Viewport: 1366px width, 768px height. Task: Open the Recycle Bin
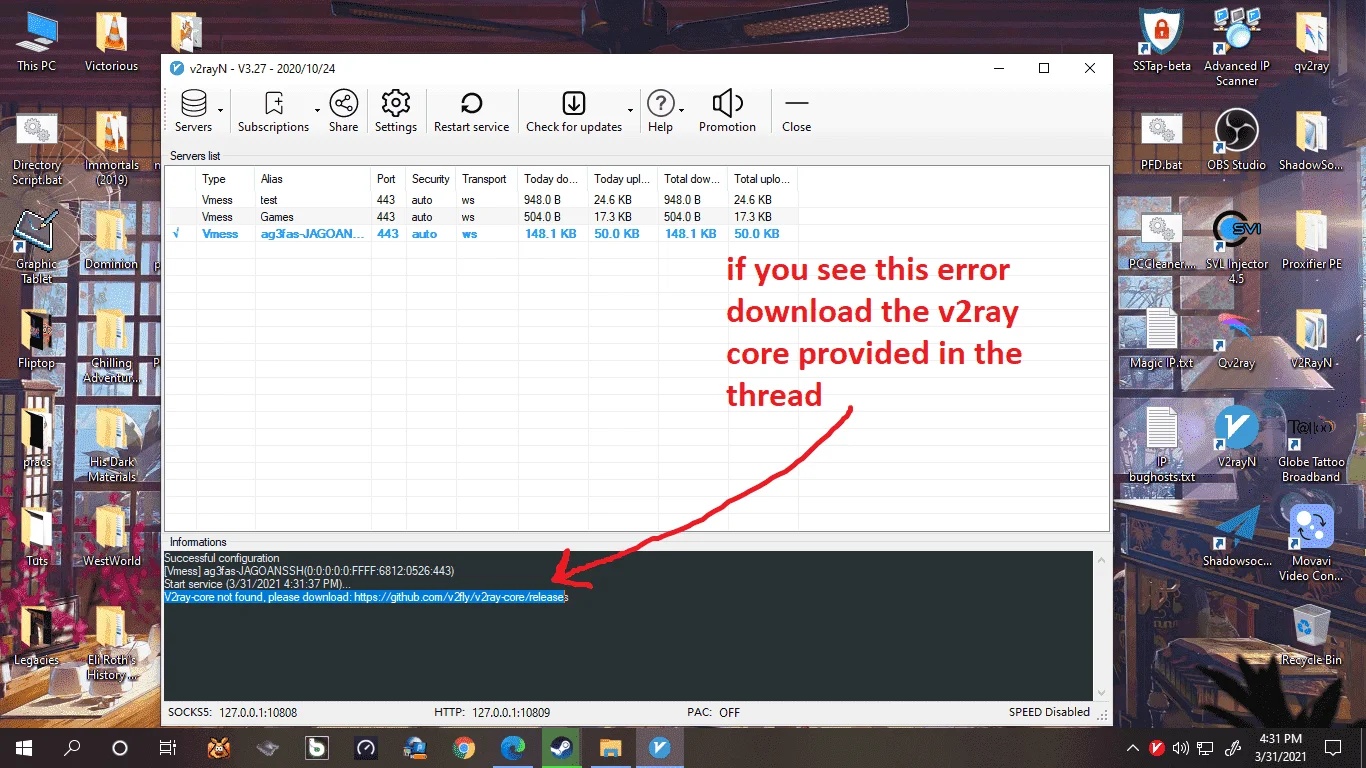click(1311, 636)
